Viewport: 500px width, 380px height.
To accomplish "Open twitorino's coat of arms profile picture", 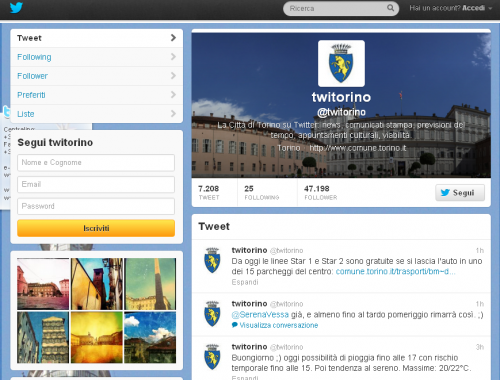I will [341, 63].
